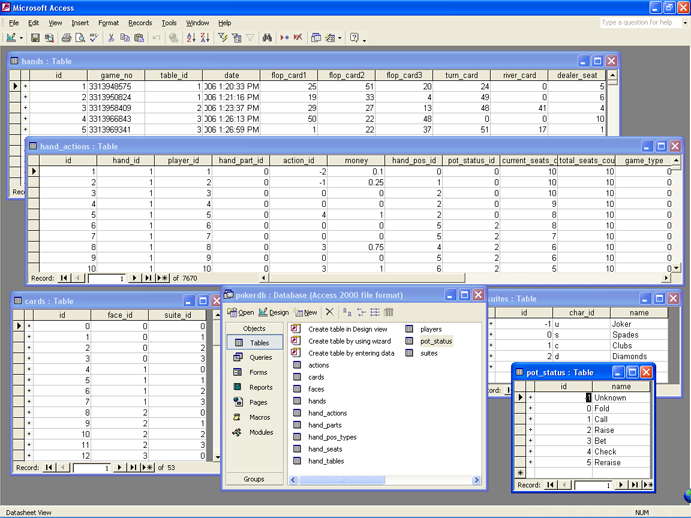
Task: Open the File menu
Action: (14, 23)
